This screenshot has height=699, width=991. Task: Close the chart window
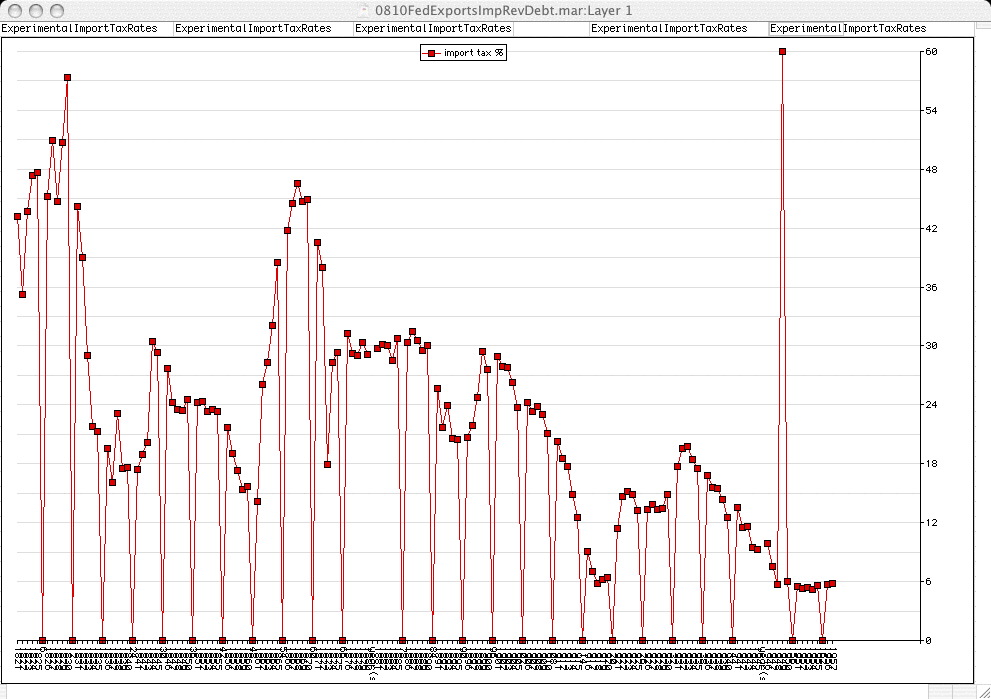pos(13,10)
